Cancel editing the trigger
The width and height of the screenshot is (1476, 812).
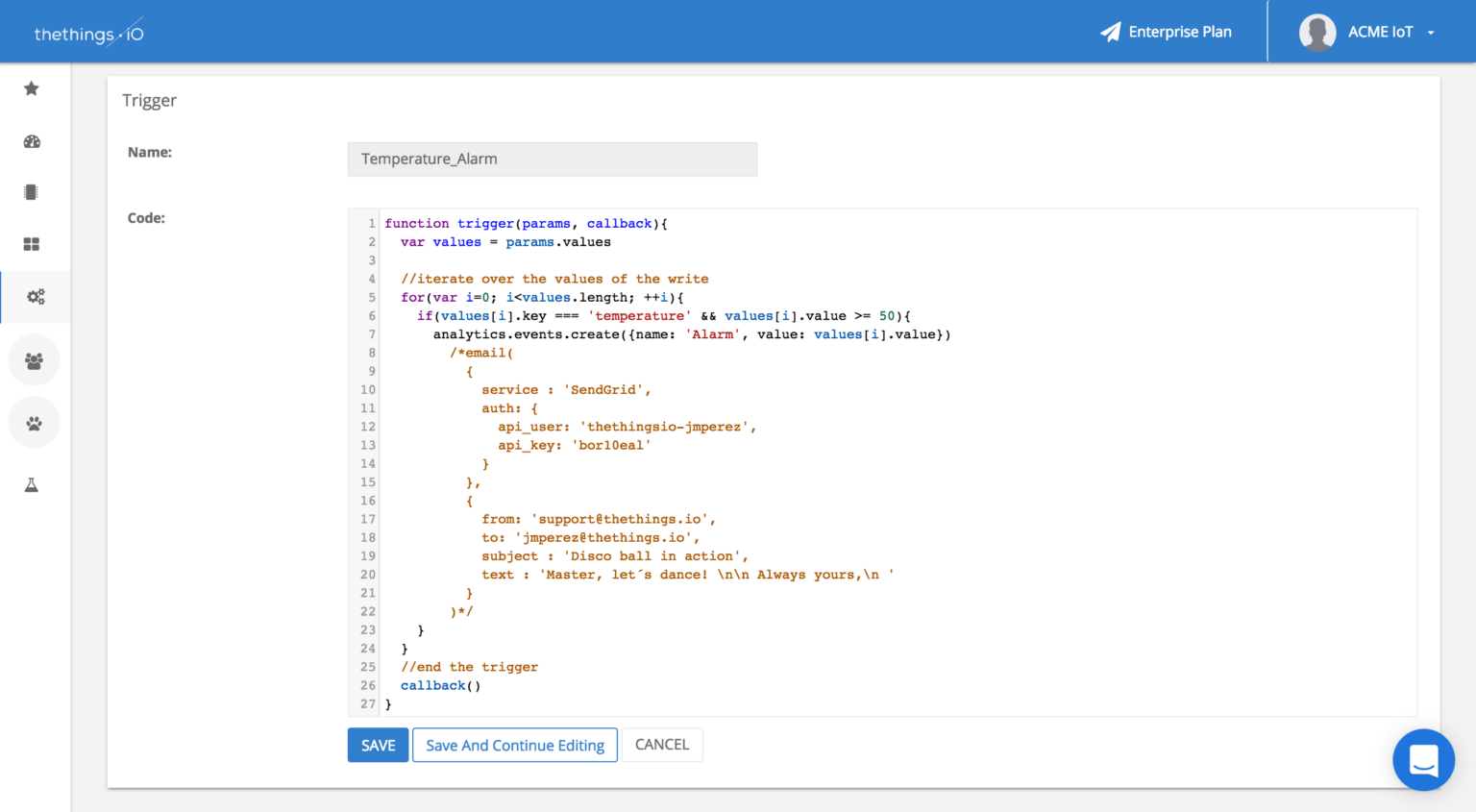click(662, 745)
